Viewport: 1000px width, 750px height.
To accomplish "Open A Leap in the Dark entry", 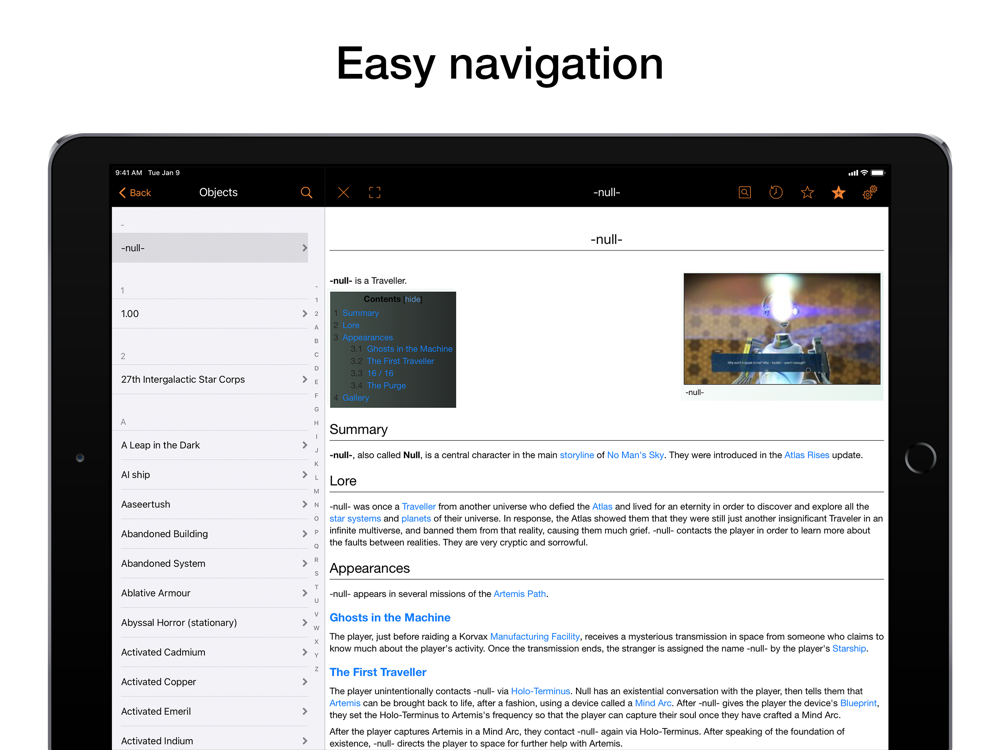I will pos(210,445).
